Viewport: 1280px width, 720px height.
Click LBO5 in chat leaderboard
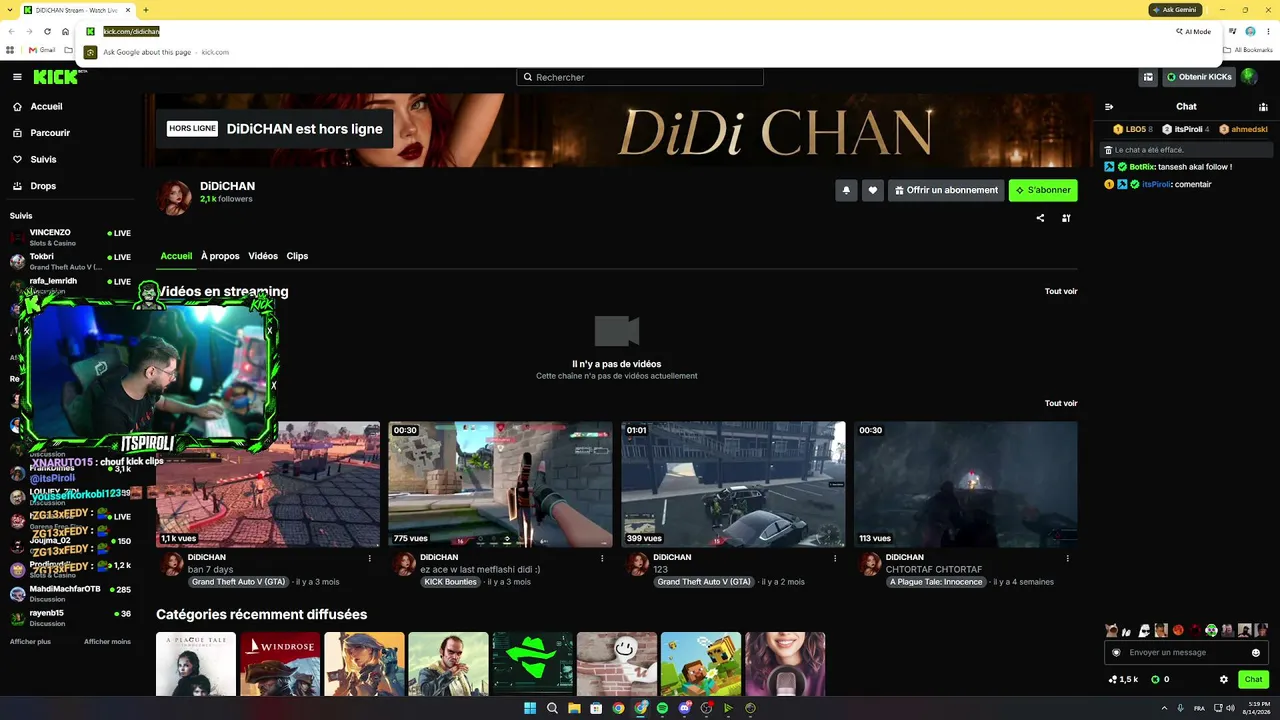pos(1133,130)
